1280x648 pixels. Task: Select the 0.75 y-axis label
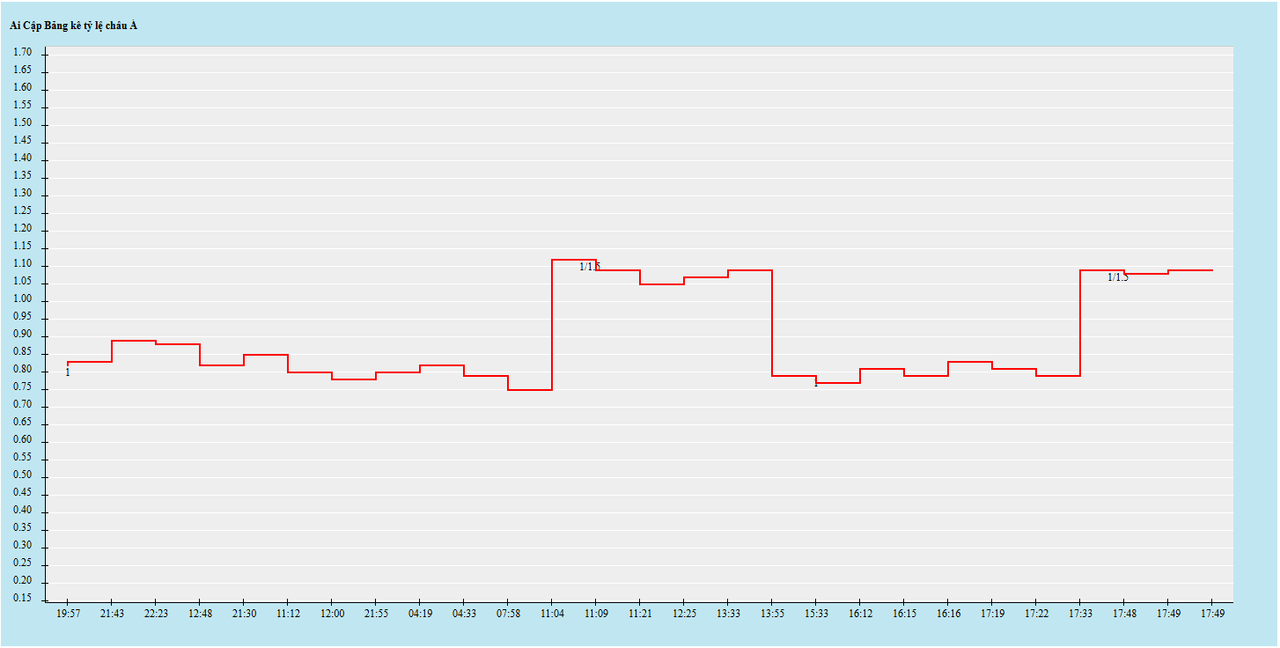coord(23,387)
